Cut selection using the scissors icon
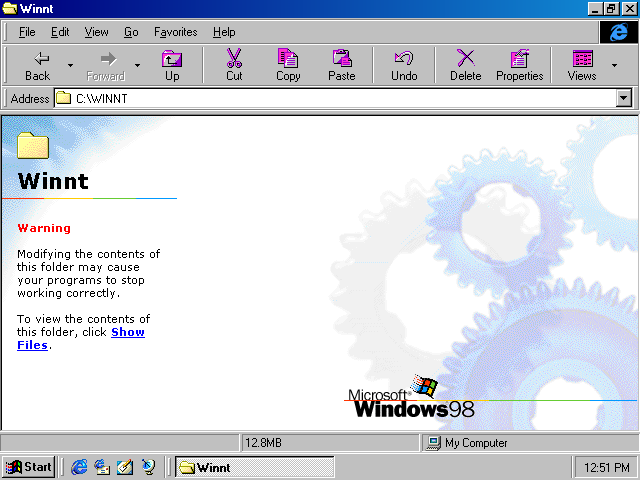 click(234, 65)
